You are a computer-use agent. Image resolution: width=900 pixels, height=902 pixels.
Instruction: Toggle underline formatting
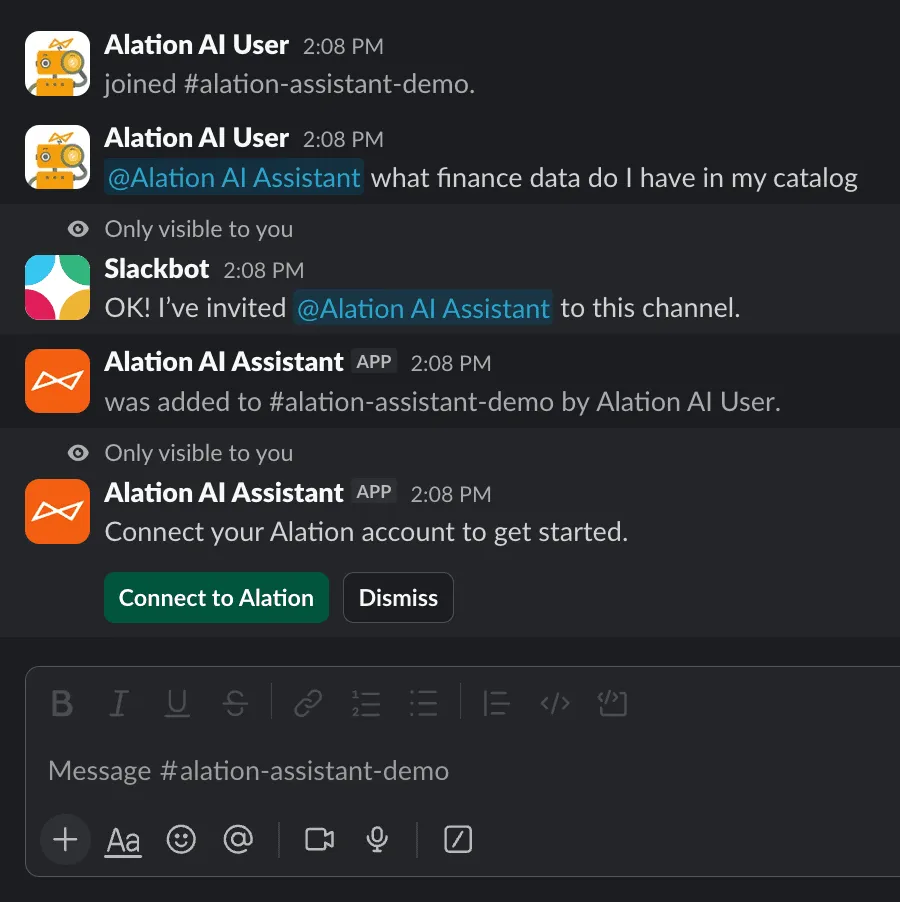(177, 704)
